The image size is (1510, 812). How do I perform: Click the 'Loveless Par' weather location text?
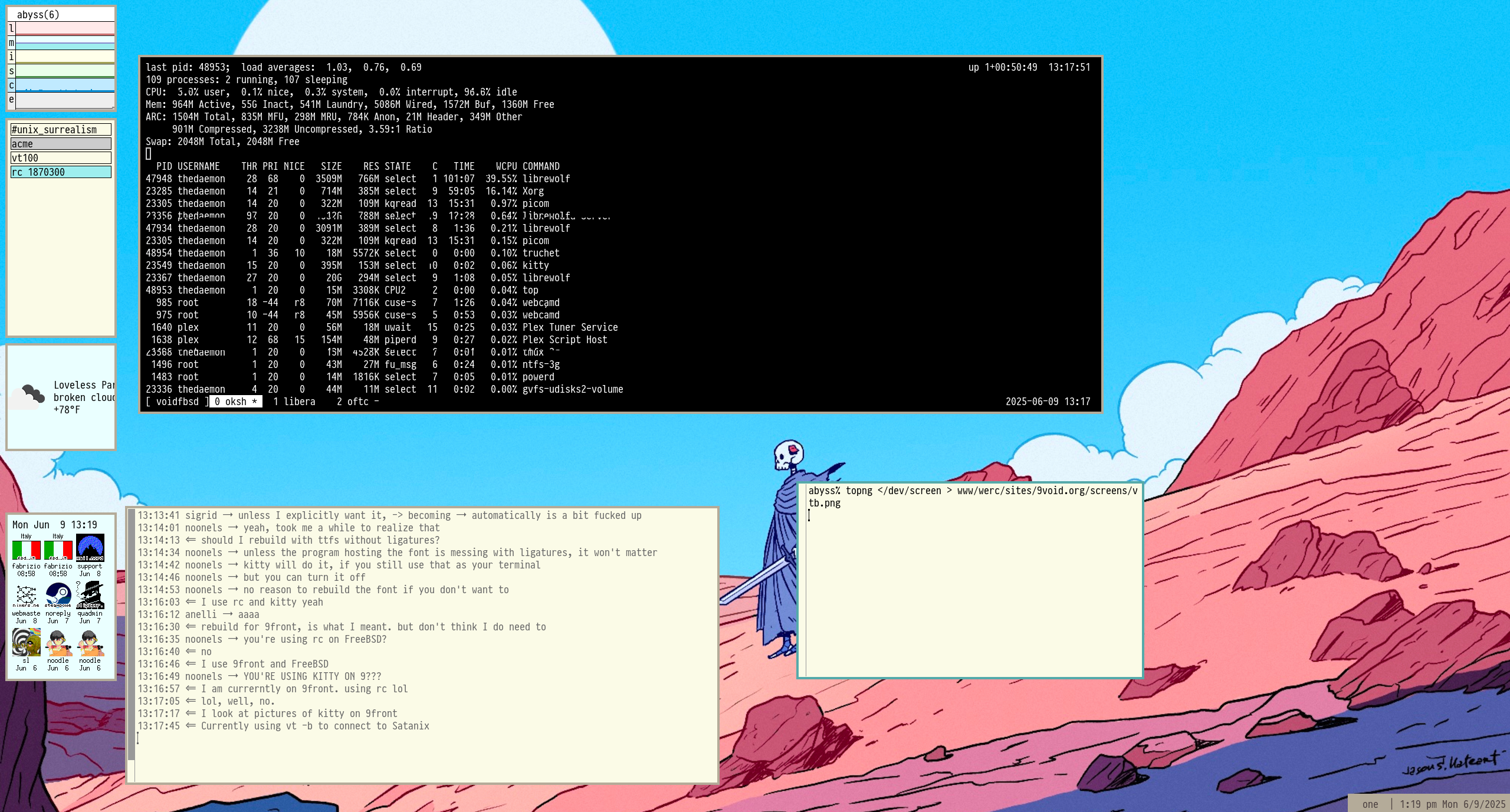pyautogui.click(x=84, y=385)
